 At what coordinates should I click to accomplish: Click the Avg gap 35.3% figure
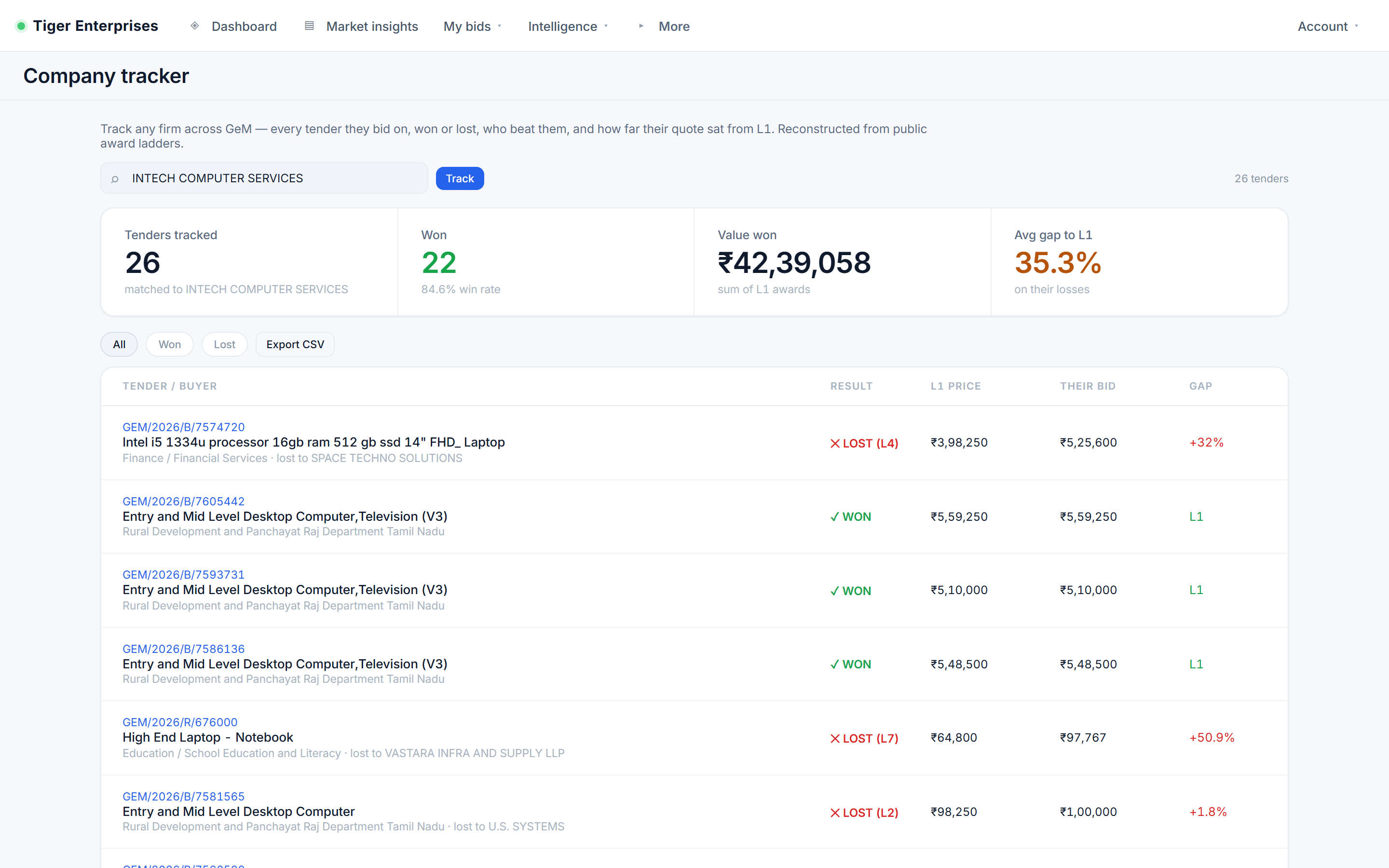(1058, 263)
